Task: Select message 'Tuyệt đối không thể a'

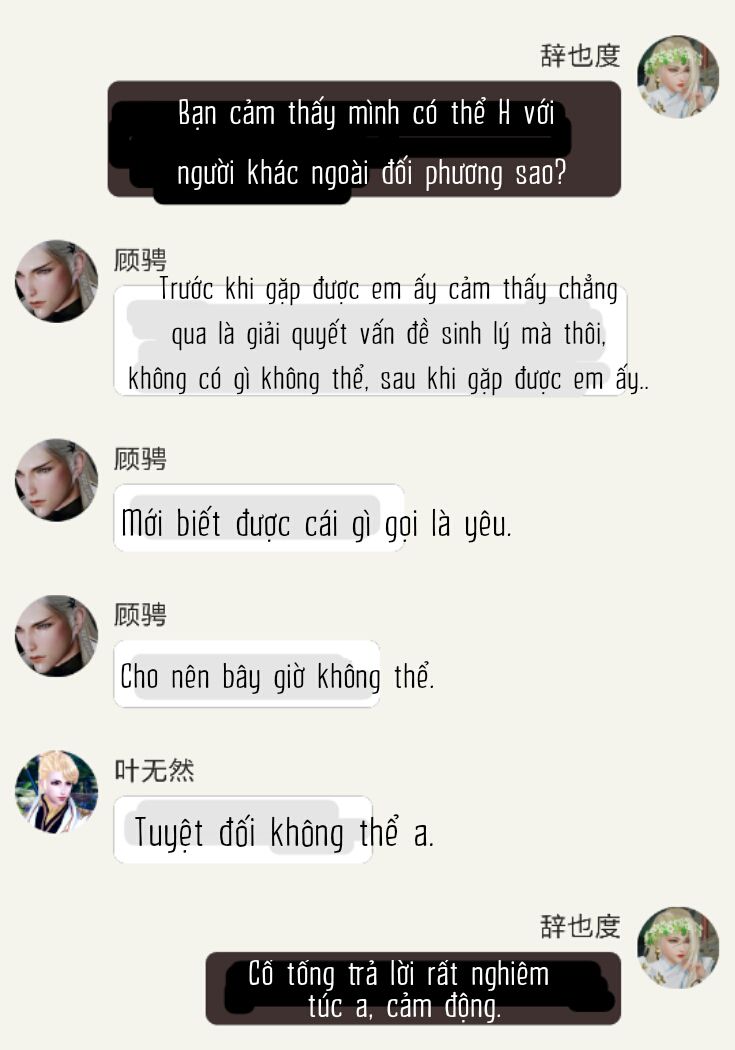Action: point(284,832)
